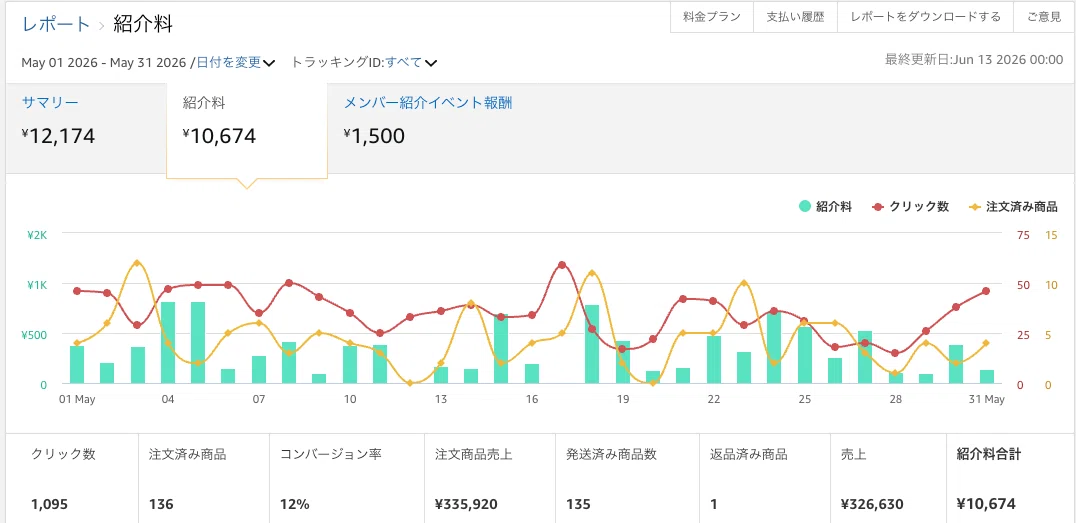Click the クリック数 total 1,095

click(49, 504)
